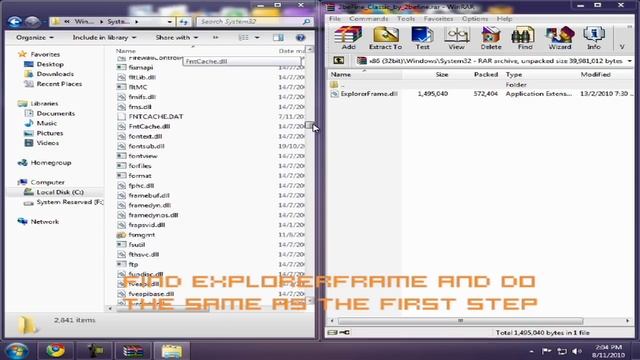Open the Include in library dropdown
This screenshot has height=360, width=640.
[x=104, y=38]
